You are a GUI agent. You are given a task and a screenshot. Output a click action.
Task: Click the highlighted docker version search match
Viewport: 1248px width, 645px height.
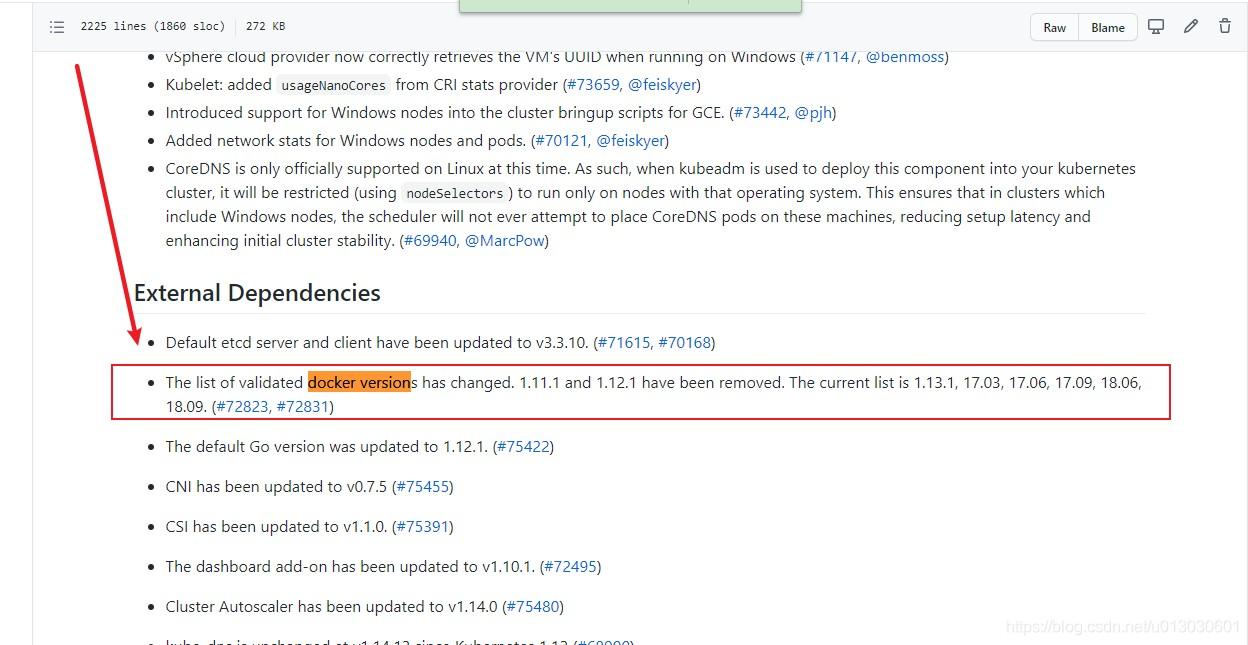(x=359, y=382)
